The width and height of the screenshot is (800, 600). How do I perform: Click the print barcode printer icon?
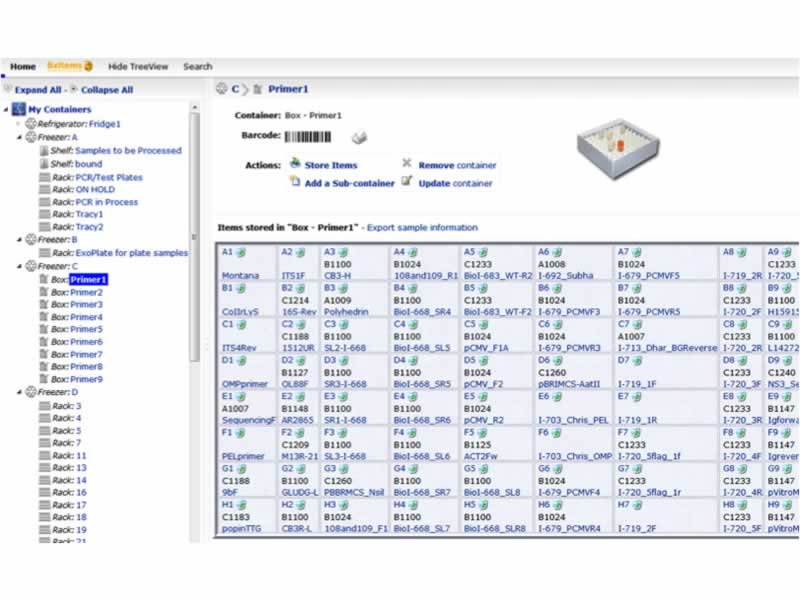pos(359,137)
